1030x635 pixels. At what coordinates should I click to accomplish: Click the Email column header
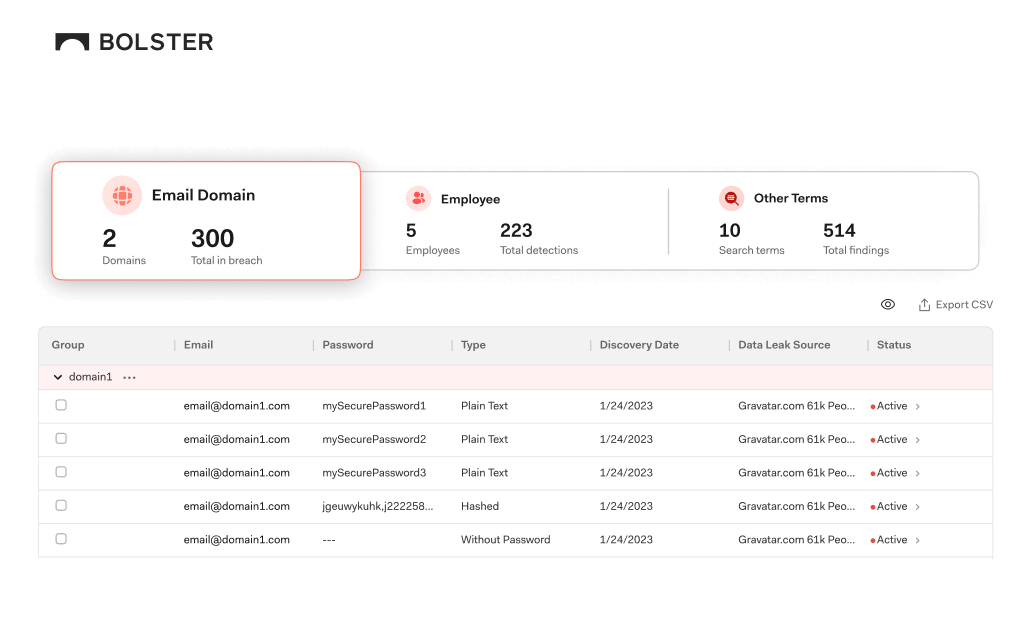[198, 345]
